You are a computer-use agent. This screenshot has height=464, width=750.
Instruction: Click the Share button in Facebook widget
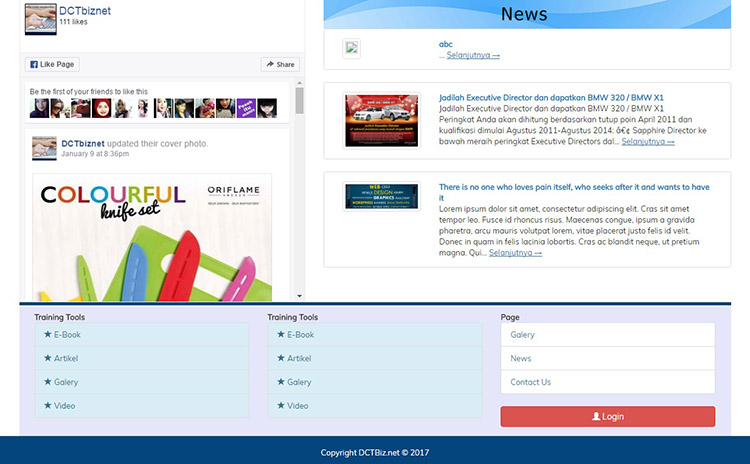point(280,64)
